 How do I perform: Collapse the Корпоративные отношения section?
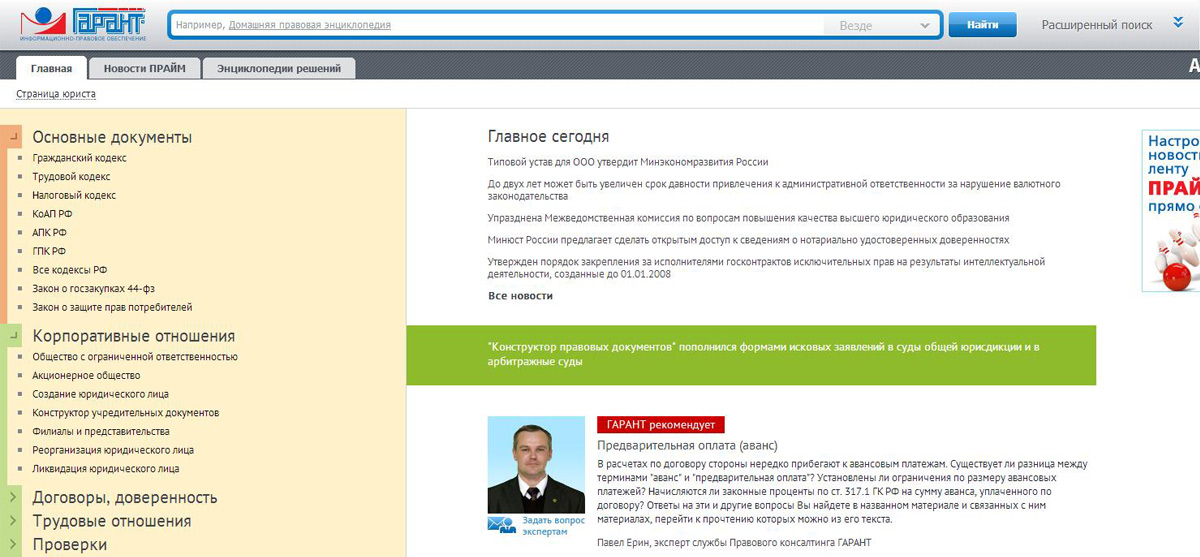(x=13, y=337)
